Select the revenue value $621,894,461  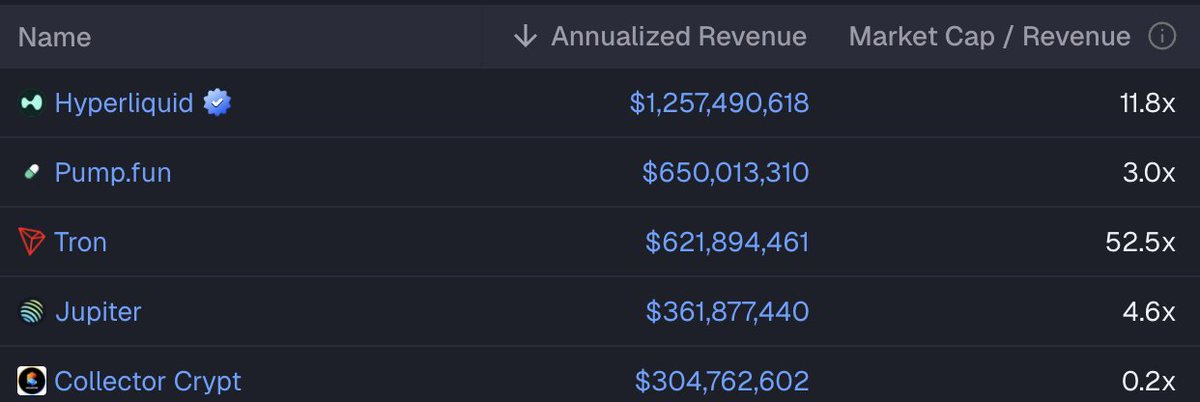coord(727,242)
